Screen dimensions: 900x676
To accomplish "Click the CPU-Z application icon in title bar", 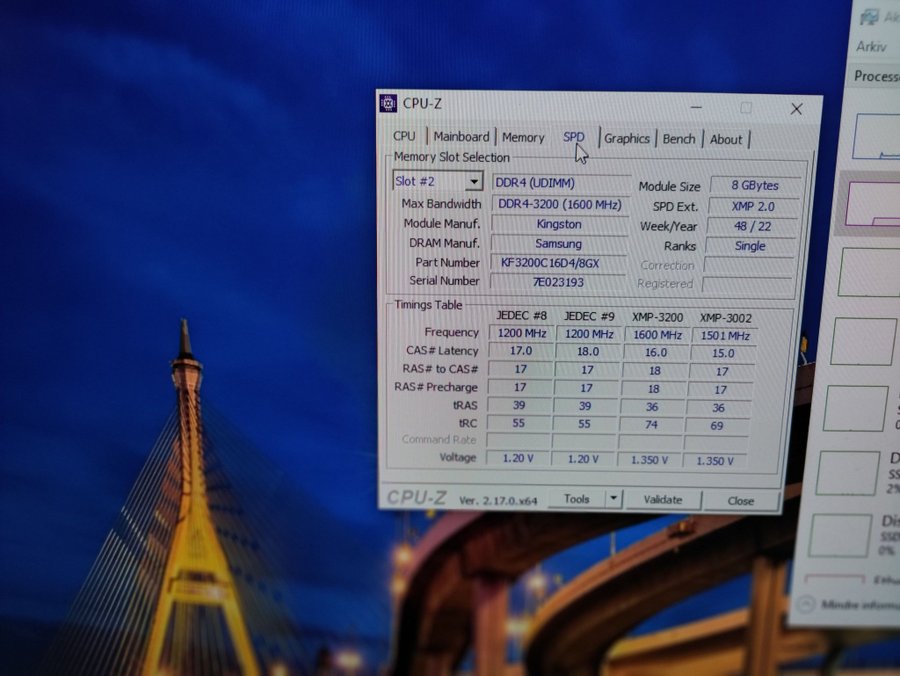I will [x=388, y=104].
